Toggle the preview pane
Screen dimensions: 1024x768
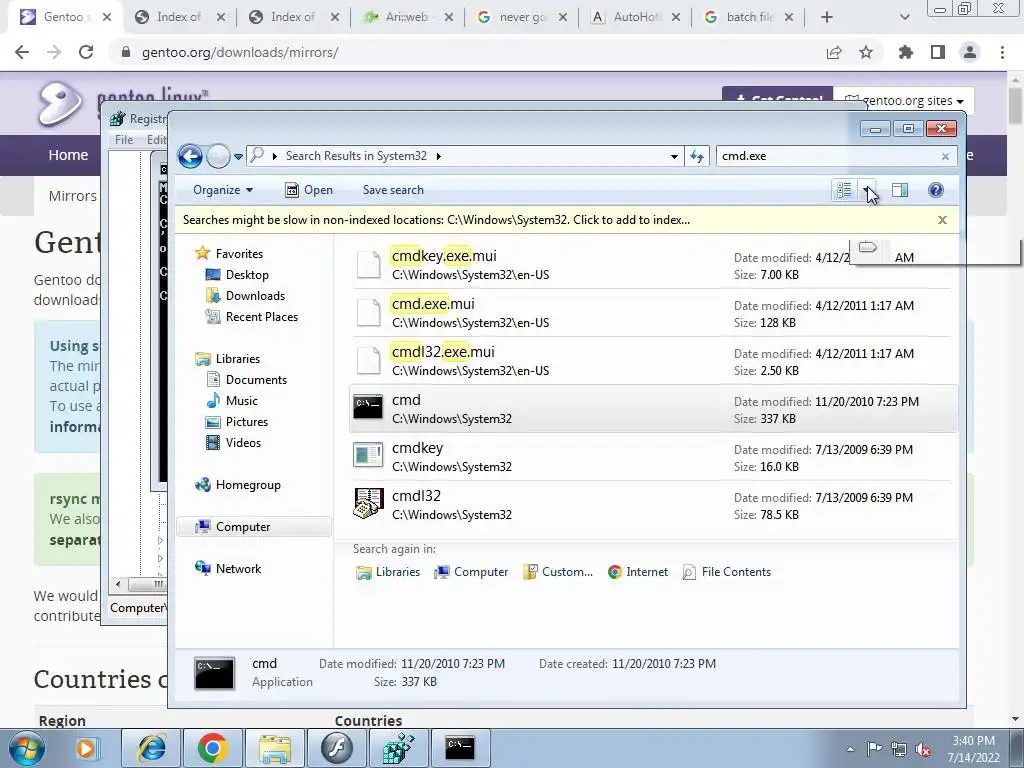coord(900,190)
